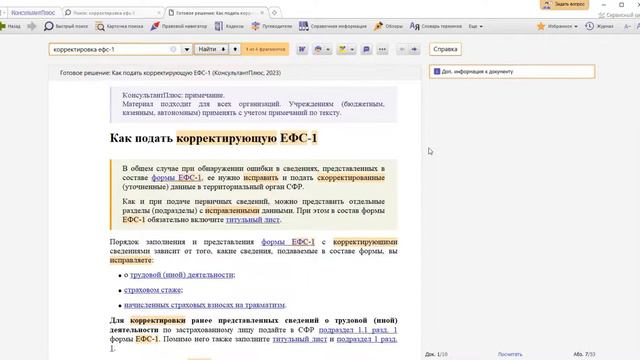Open more actions ellipsis button
Image resolution: width=640 pixels, height=360 pixels.
click(382, 49)
